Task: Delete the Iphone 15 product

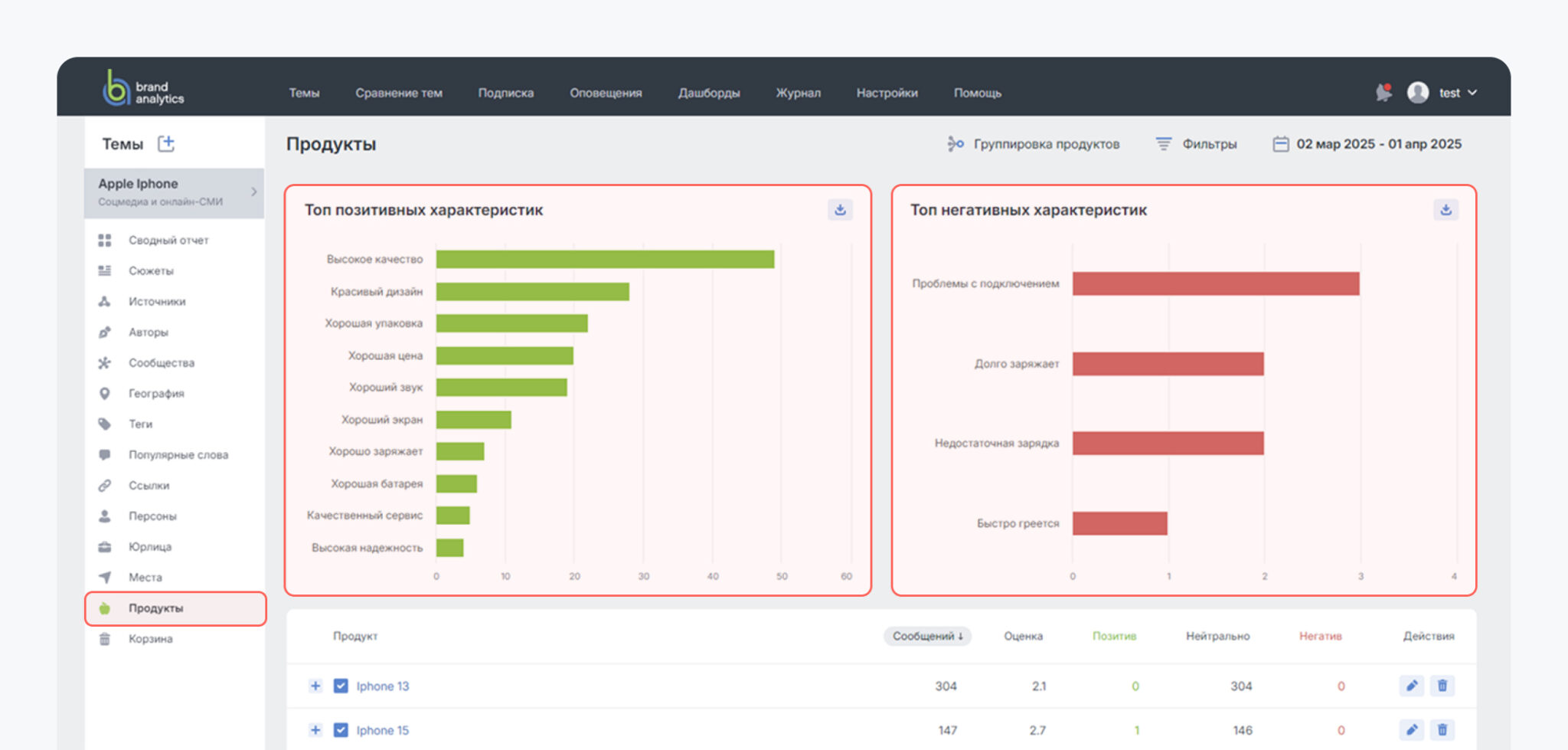Action: coord(1442,730)
